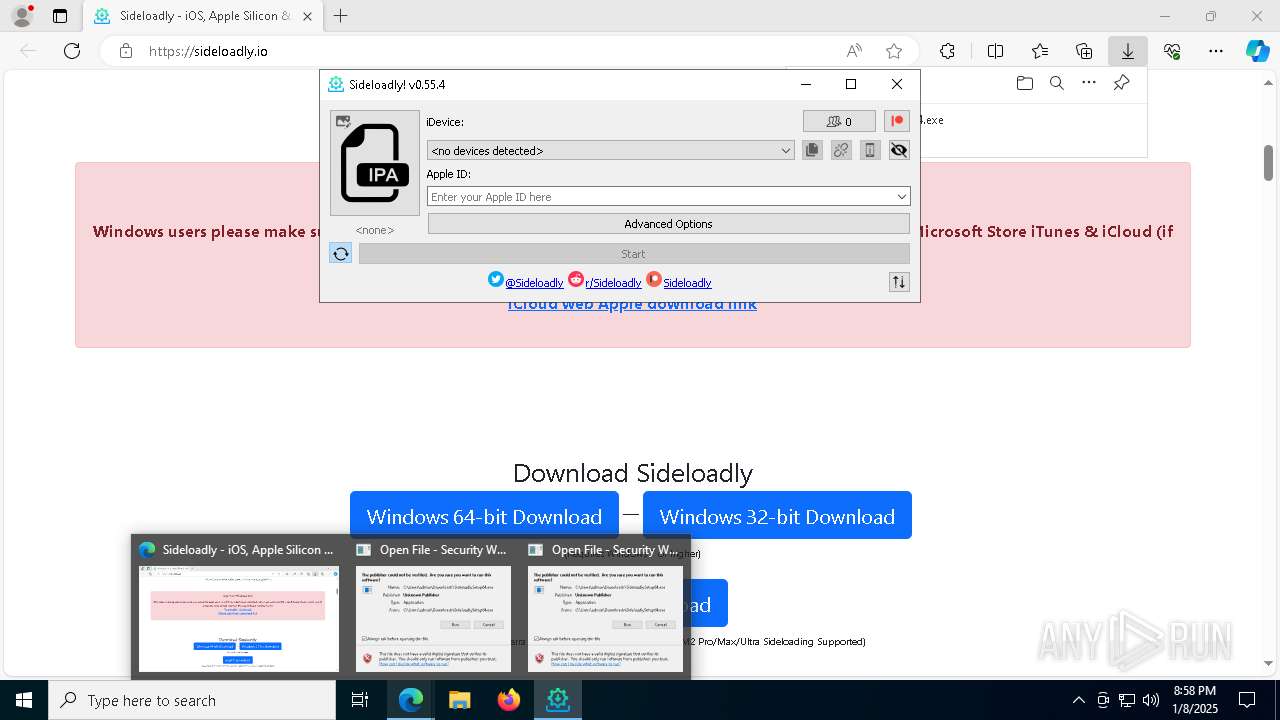Open the volume control in the tray
Viewport: 1280px width, 720px height.
1151,700
